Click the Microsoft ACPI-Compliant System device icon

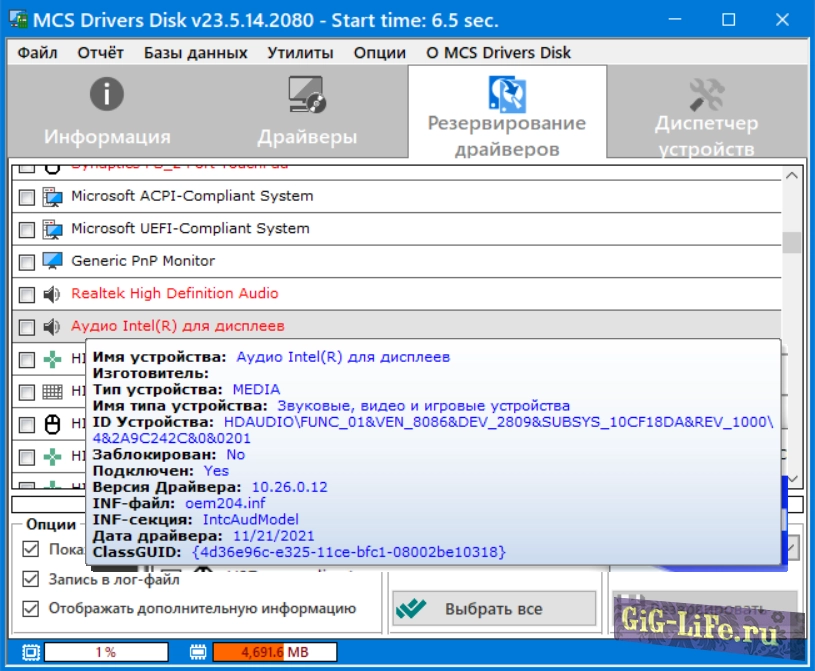point(52,196)
